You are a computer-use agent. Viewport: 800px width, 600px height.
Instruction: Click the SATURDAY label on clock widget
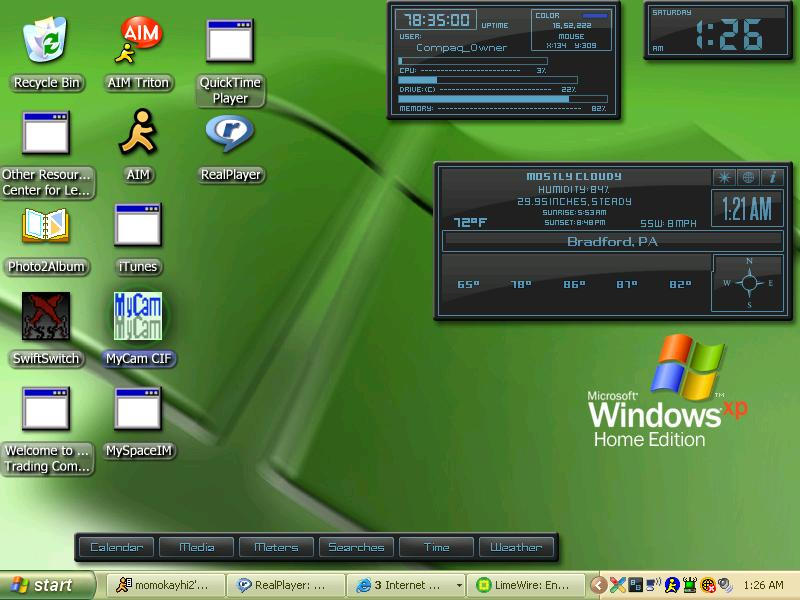(672, 12)
